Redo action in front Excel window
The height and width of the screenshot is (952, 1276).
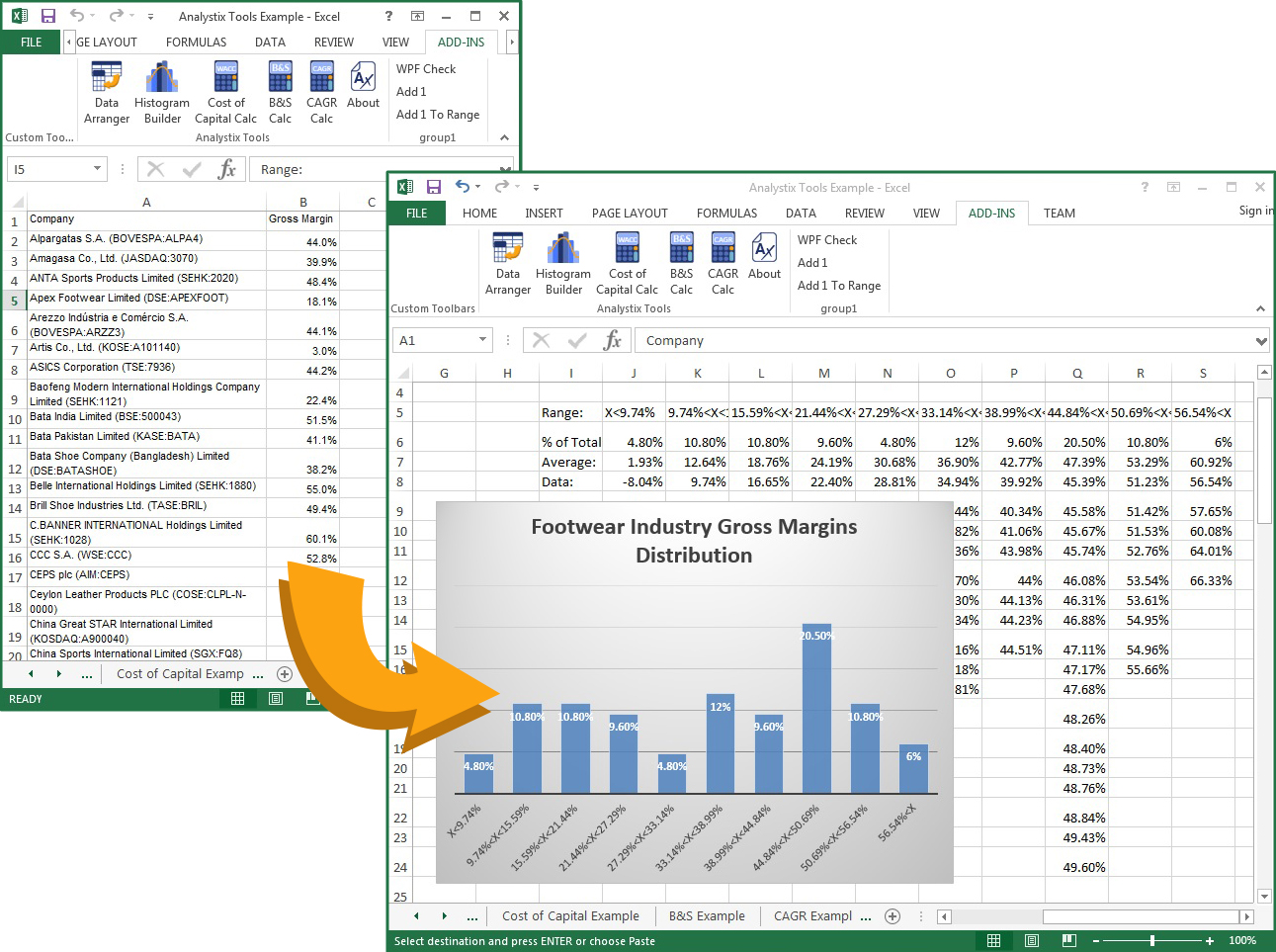click(x=502, y=187)
